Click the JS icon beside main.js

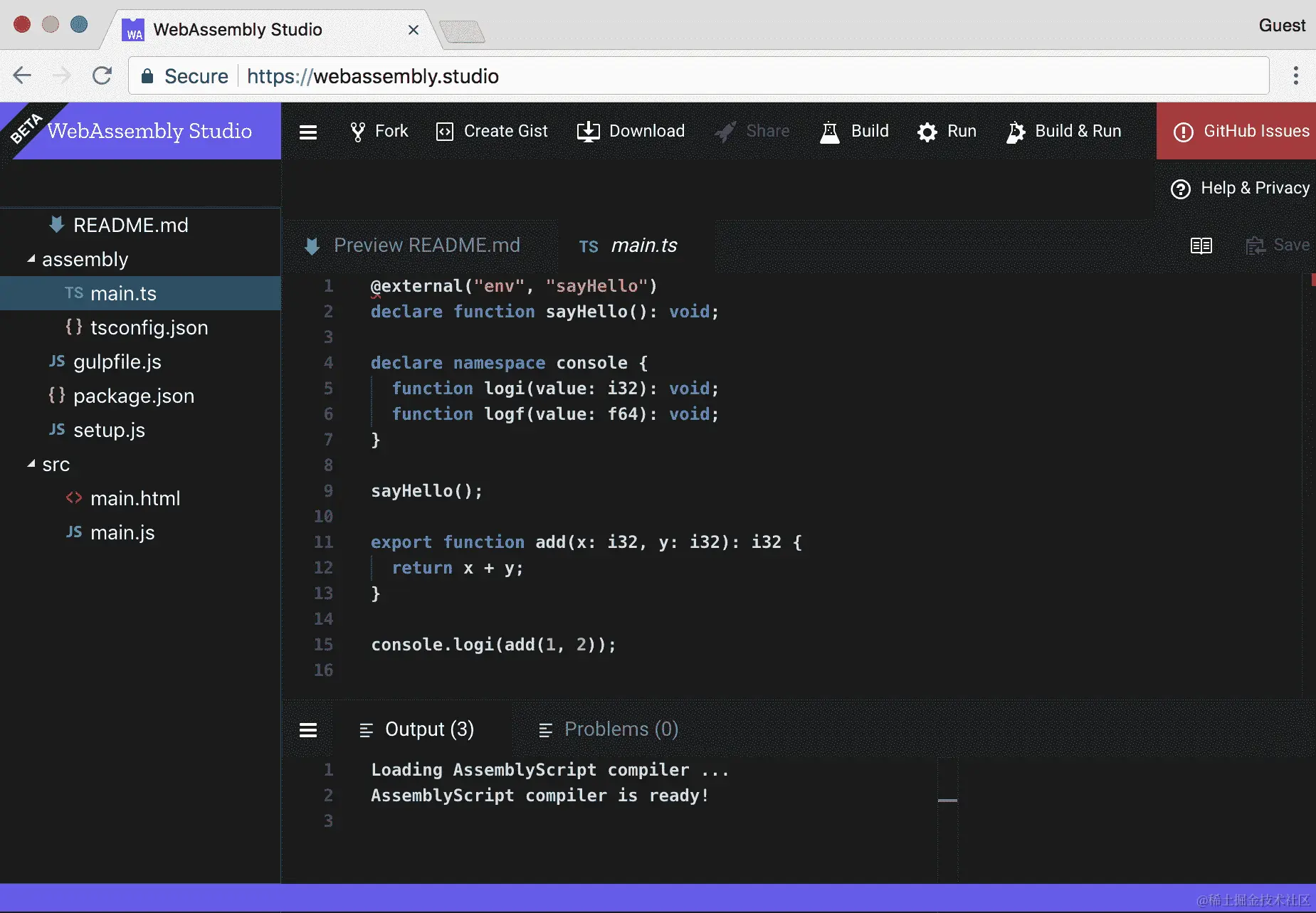[74, 532]
